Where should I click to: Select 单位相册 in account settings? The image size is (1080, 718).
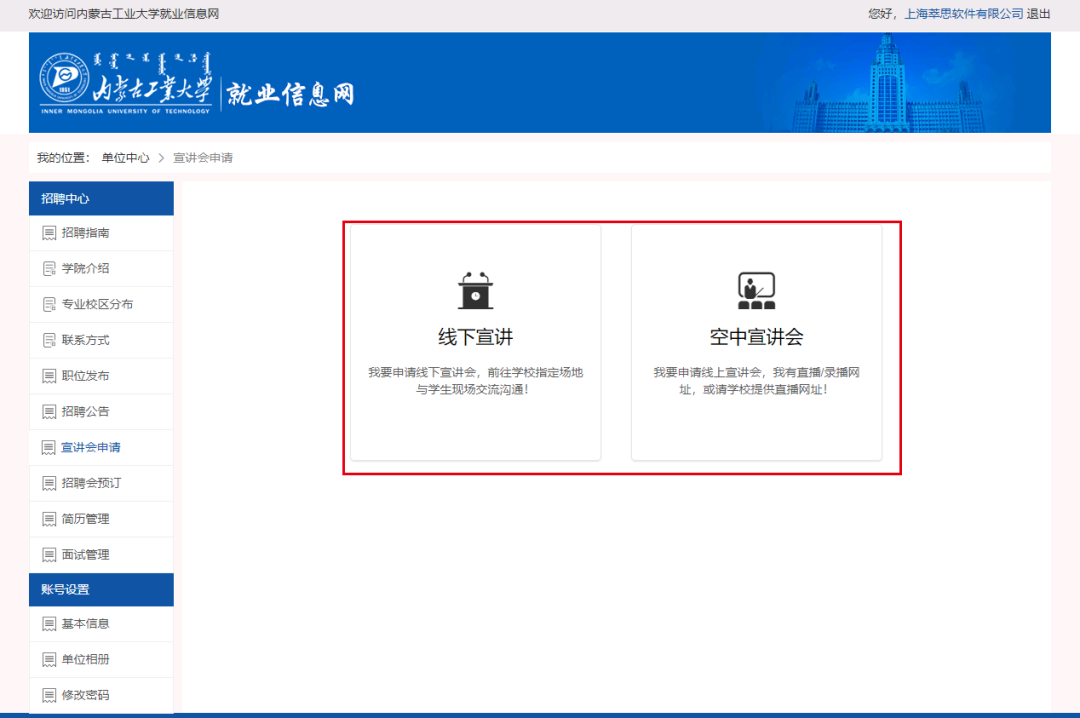click(x=85, y=659)
